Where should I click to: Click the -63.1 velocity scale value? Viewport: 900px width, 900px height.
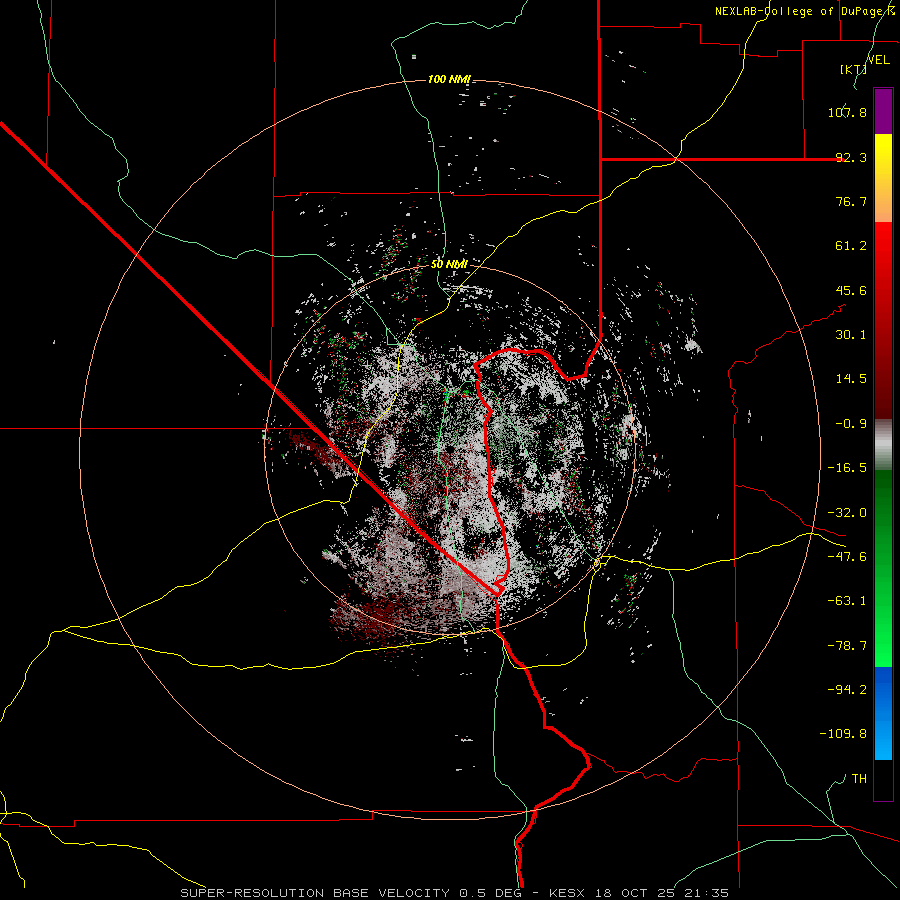(x=847, y=601)
